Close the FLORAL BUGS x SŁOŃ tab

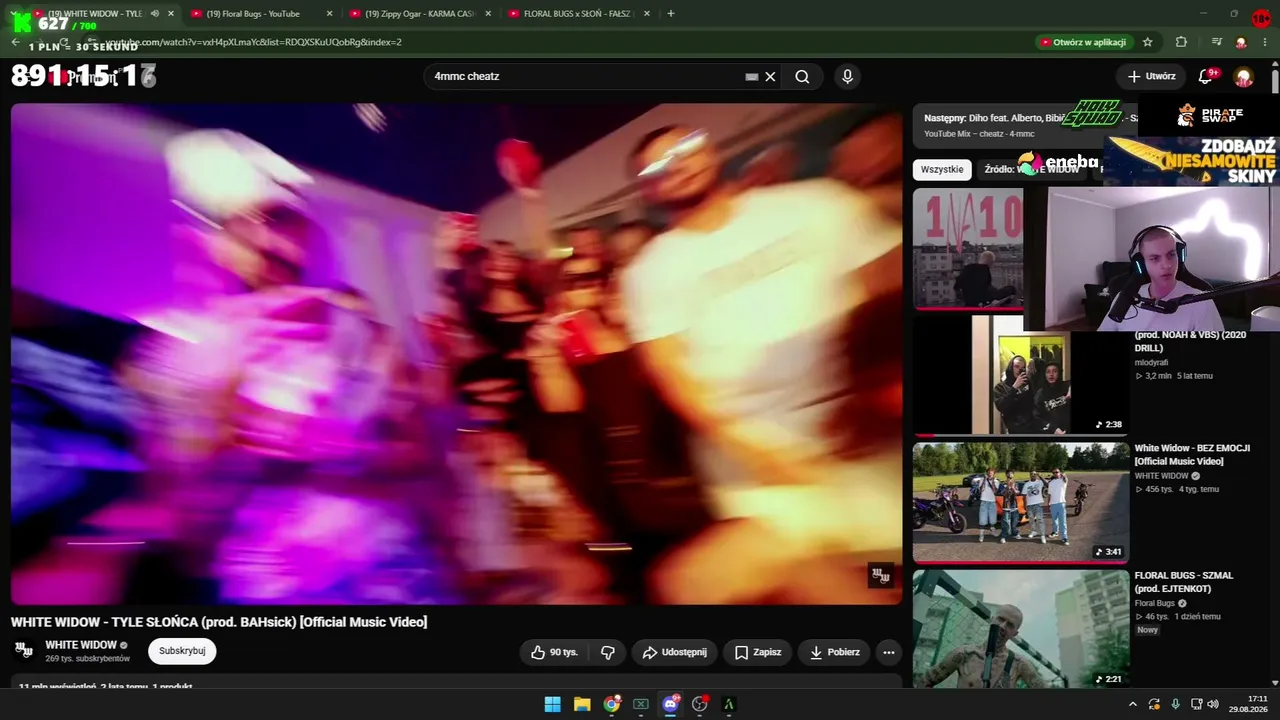click(647, 14)
